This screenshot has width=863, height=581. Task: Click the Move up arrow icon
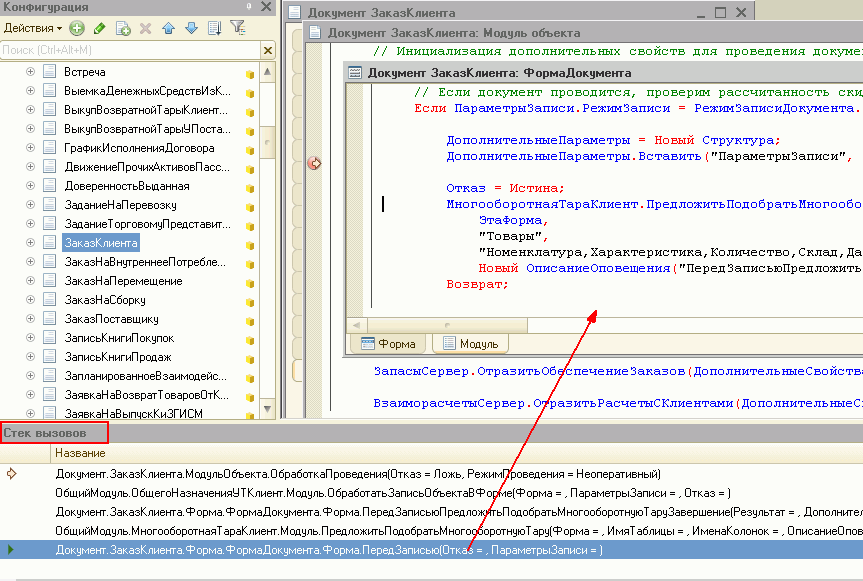coord(168,28)
